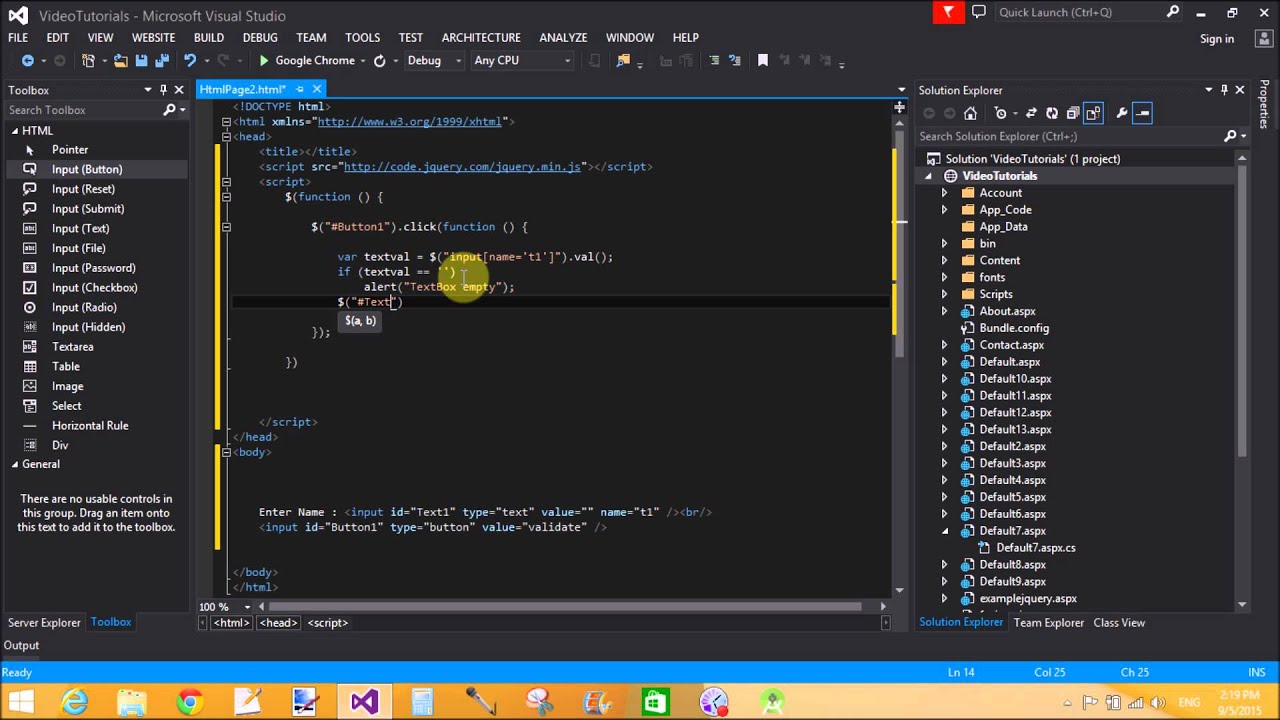Image resolution: width=1280 pixels, height=720 pixels.
Task: Click the Sign in link
Action: [1216, 39]
